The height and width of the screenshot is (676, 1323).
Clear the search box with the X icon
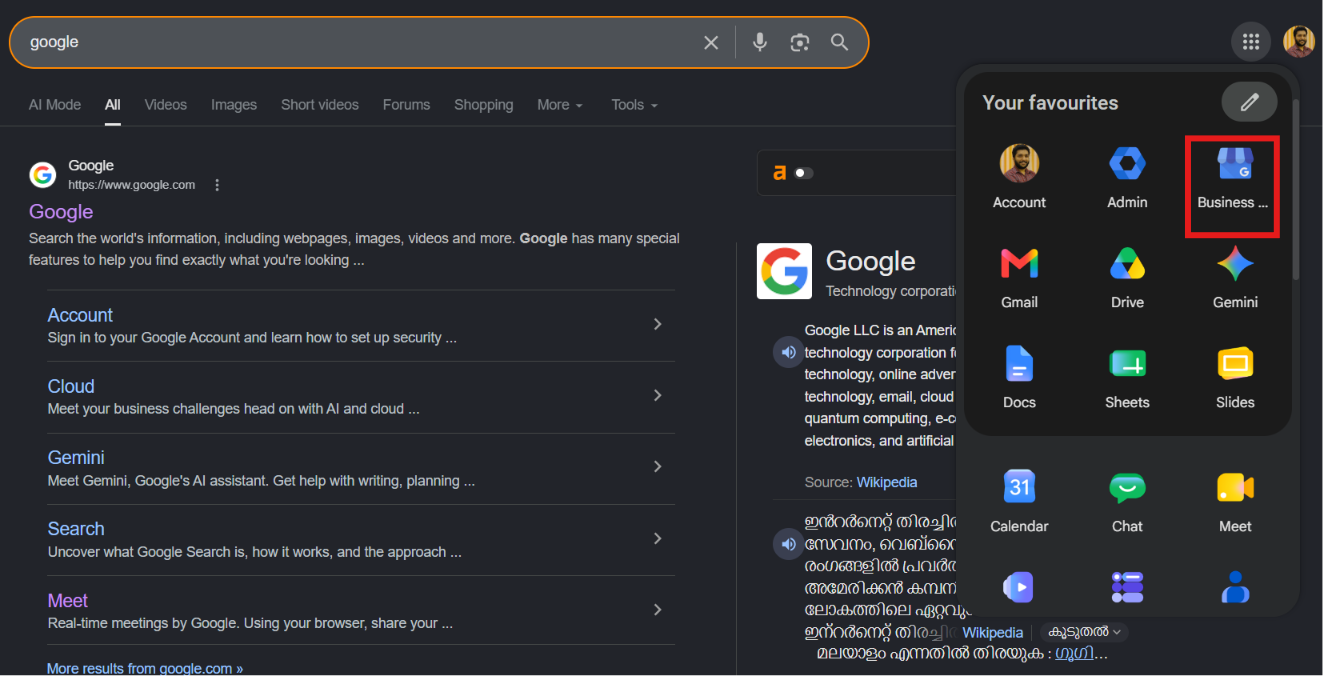pyautogui.click(x=711, y=42)
